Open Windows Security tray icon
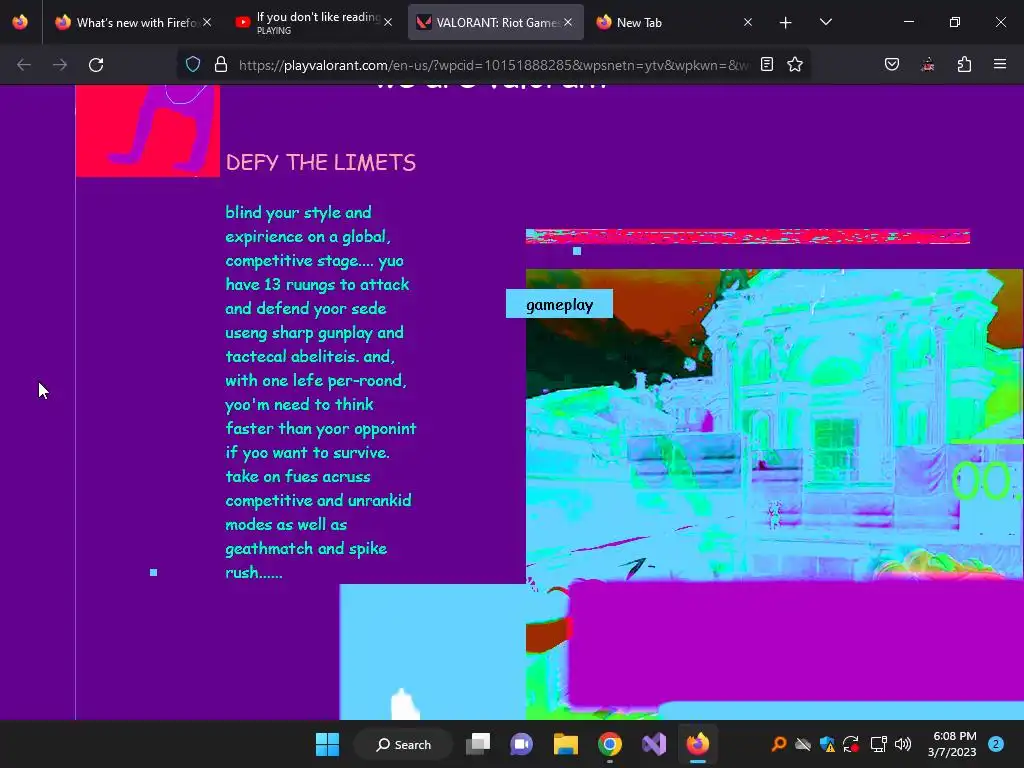Viewport: 1024px width, 768px height. click(827, 744)
